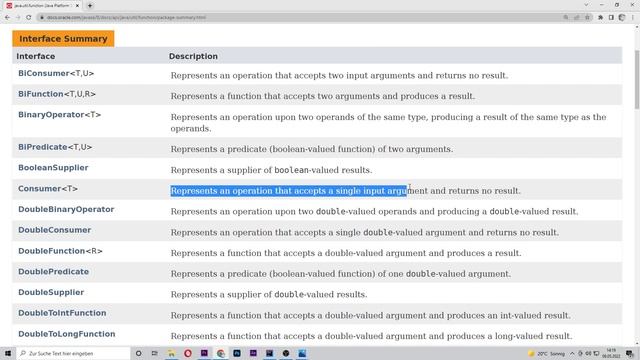The width and height of the screenshot is (640, 360).
Task: Open the Opera browser taskbar icon
Action: click(188, 353)
